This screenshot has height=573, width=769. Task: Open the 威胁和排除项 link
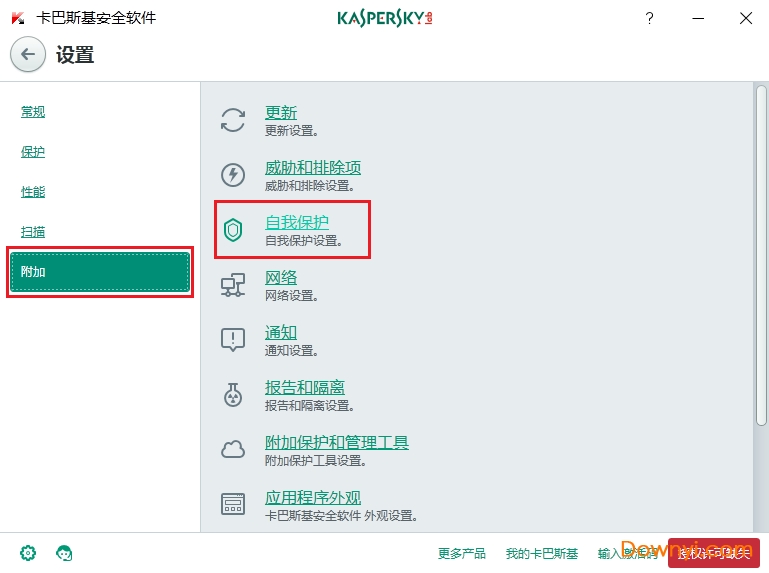pyautogui.click(x=312, y=167)
